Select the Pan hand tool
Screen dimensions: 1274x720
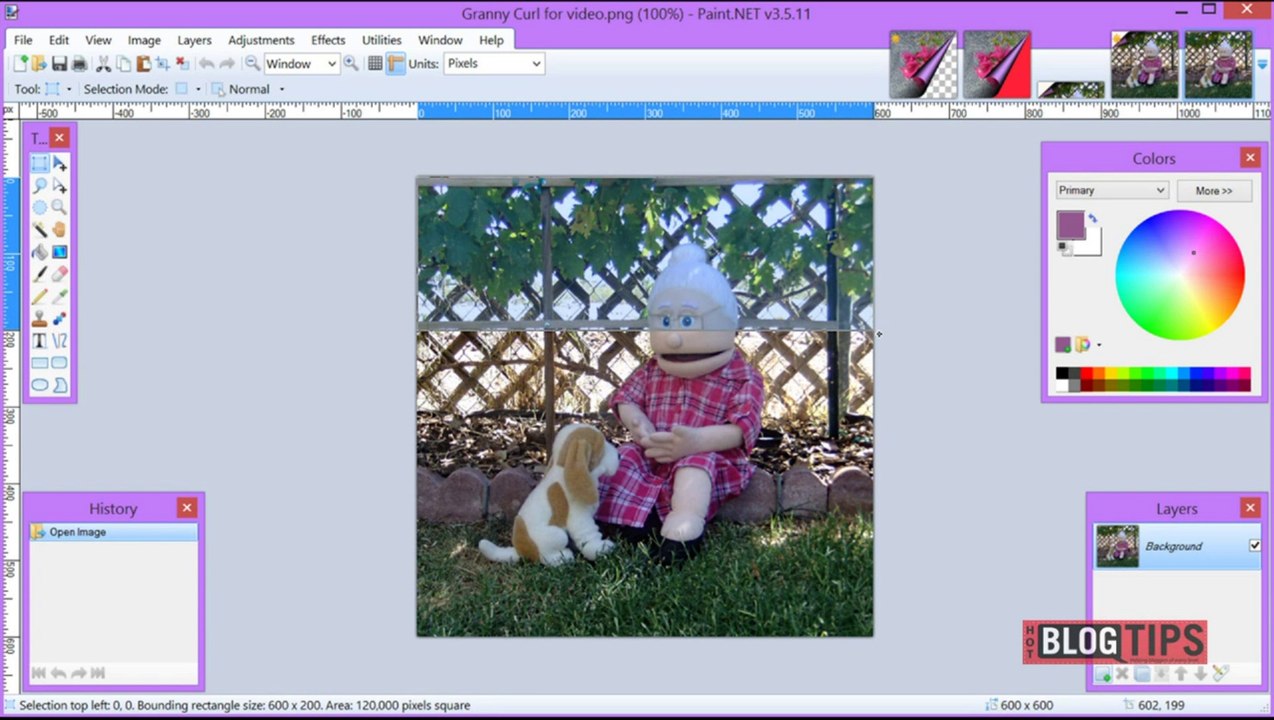tap(60, 229)
